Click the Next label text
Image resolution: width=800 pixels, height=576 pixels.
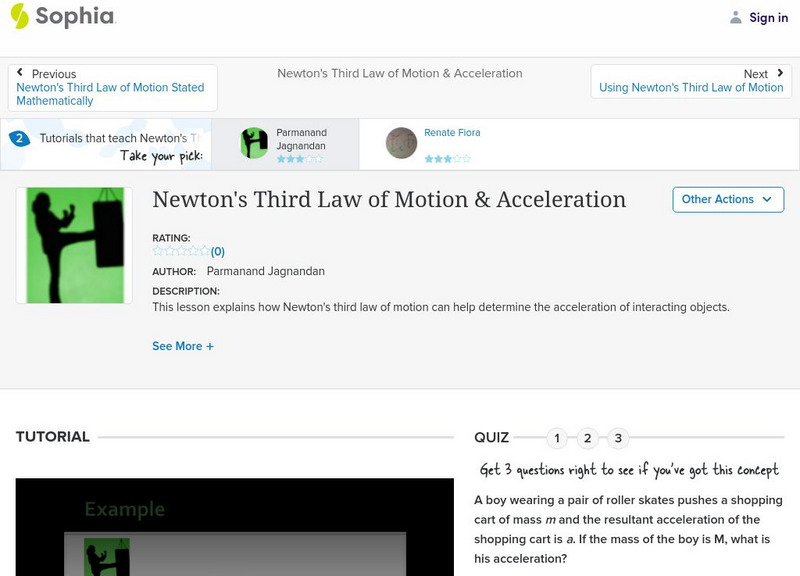tap(756, 74)
